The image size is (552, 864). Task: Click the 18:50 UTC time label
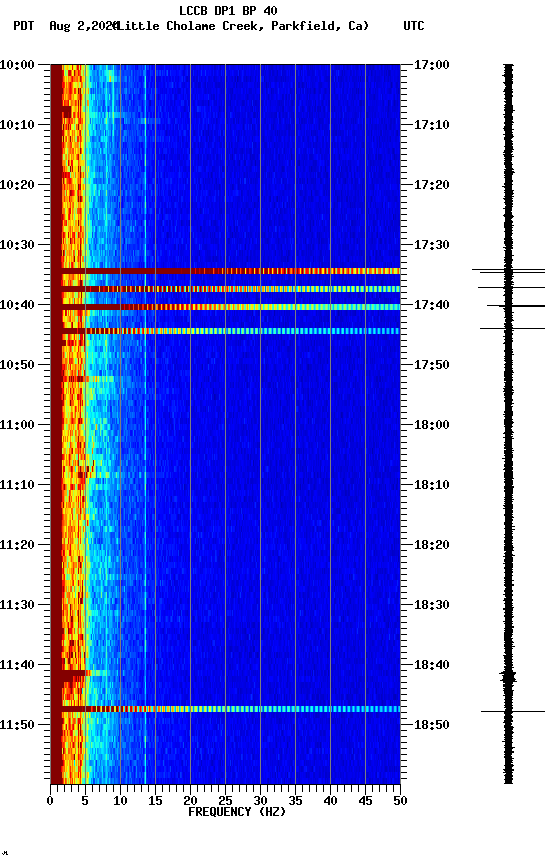click(431, 725)
